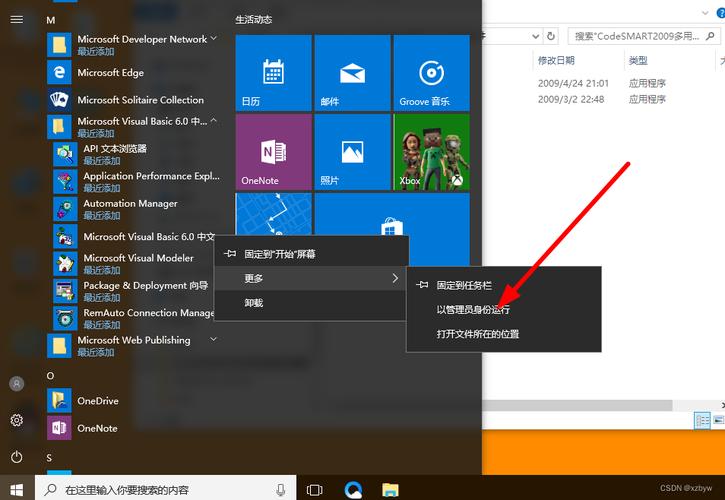Click the taskbar search input box
This screenshot has height=500, width=725.
click(166, 489)
